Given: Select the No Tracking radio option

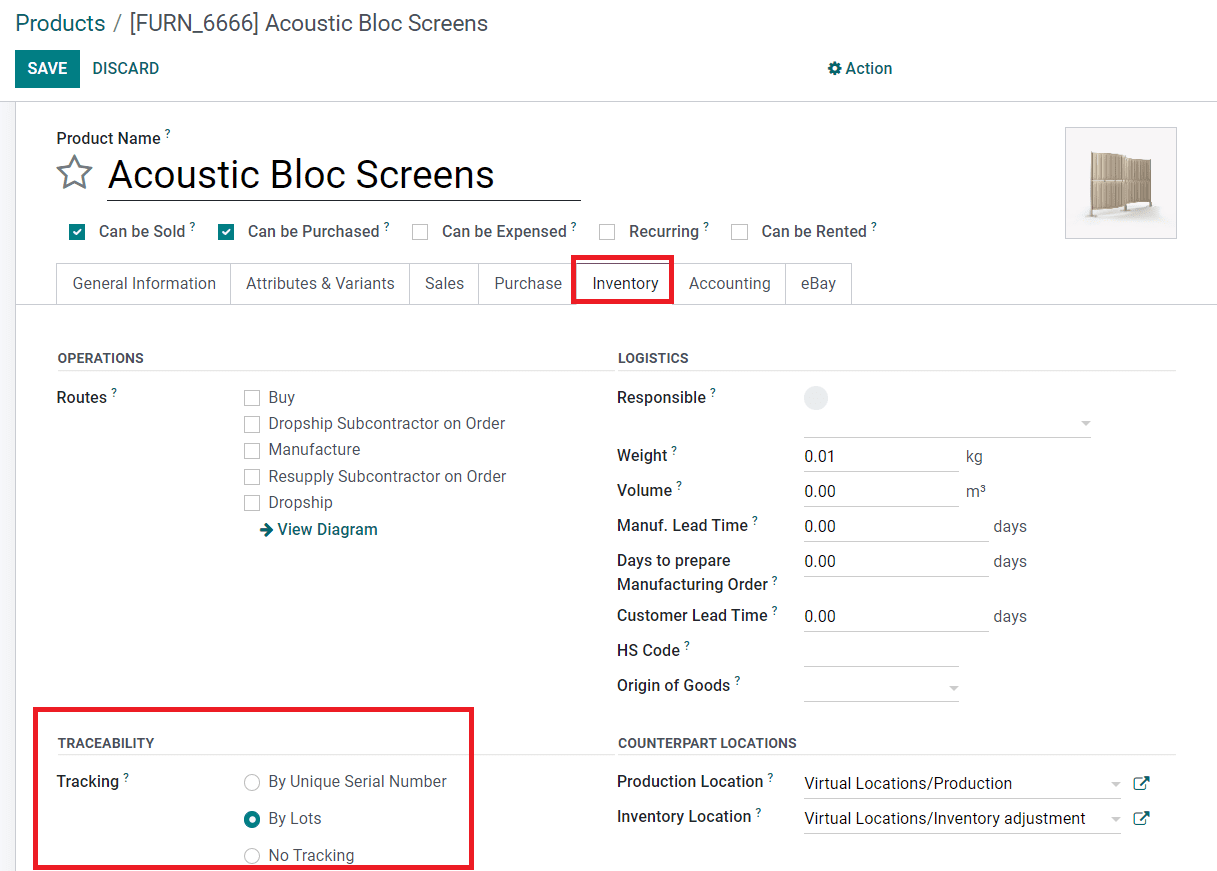Looking at the screenshot, I should [x=252, y=856].
